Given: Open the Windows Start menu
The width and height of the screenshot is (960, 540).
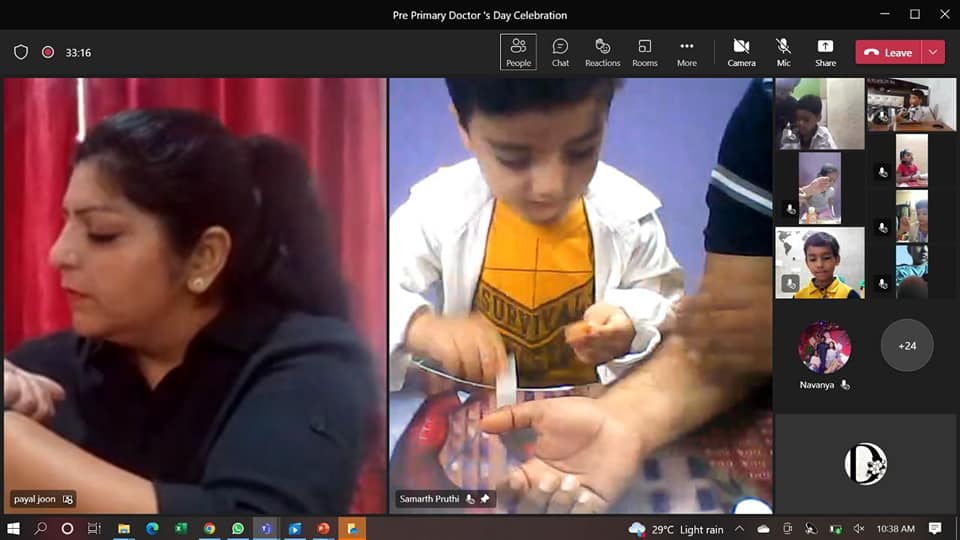Looking at the screenshot, I should click(13, 528).
